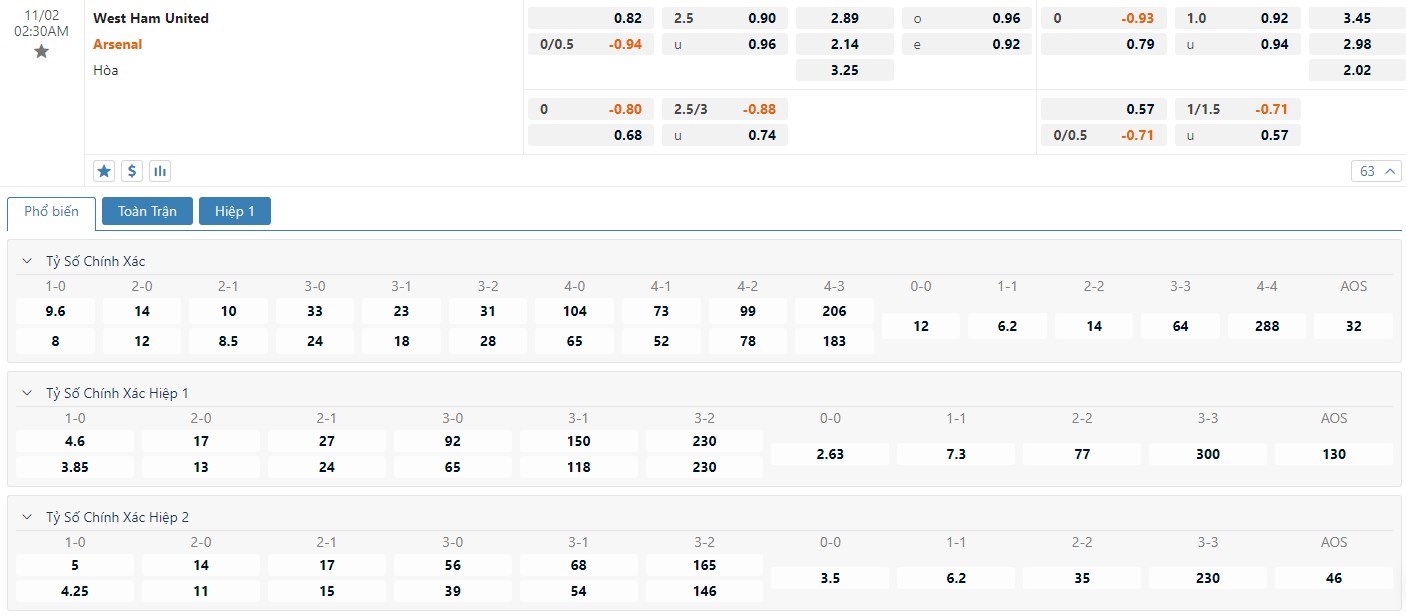Collapse the Tỷ Số Chính Xác section
1406x616 pixels.
27,261
